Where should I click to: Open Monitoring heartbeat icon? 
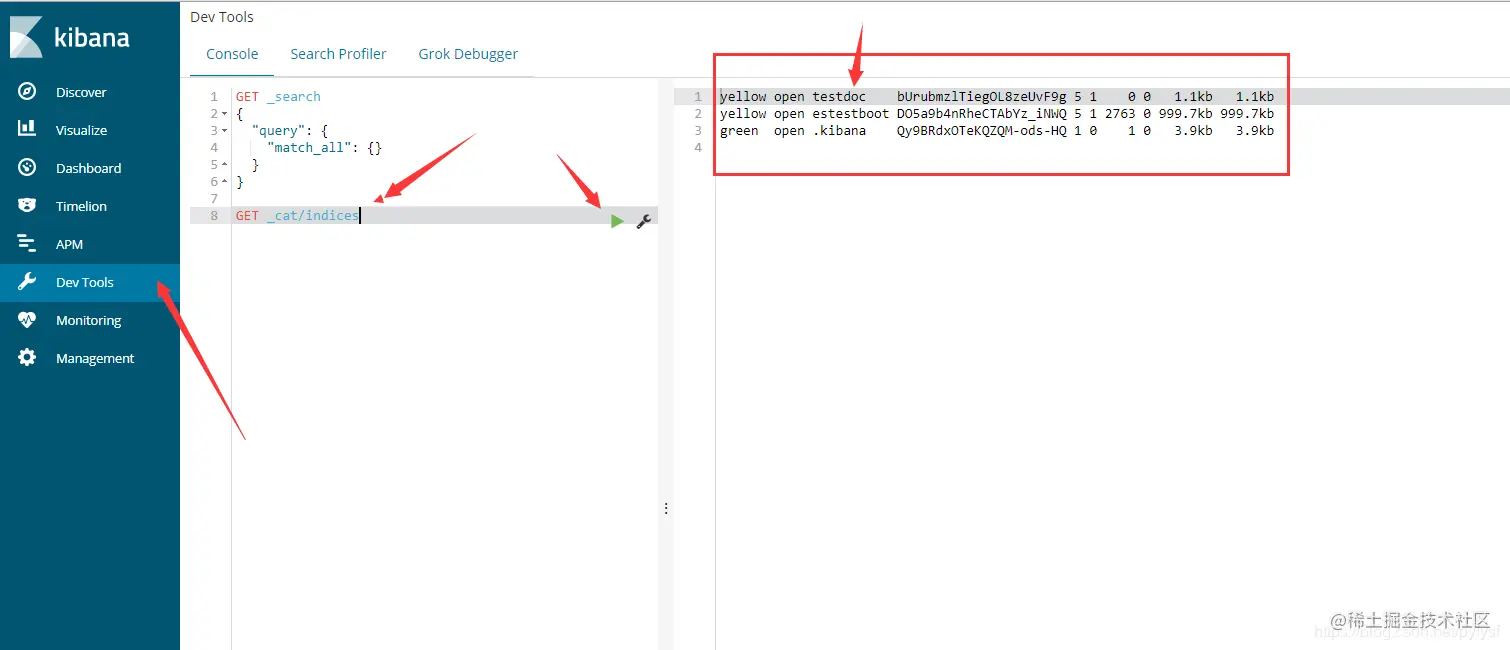click(27, 319)
